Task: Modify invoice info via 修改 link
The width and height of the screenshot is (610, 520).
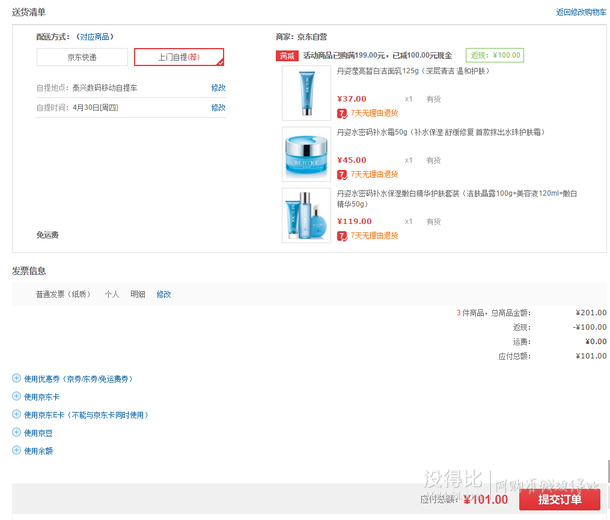Action: click(164, 294)
